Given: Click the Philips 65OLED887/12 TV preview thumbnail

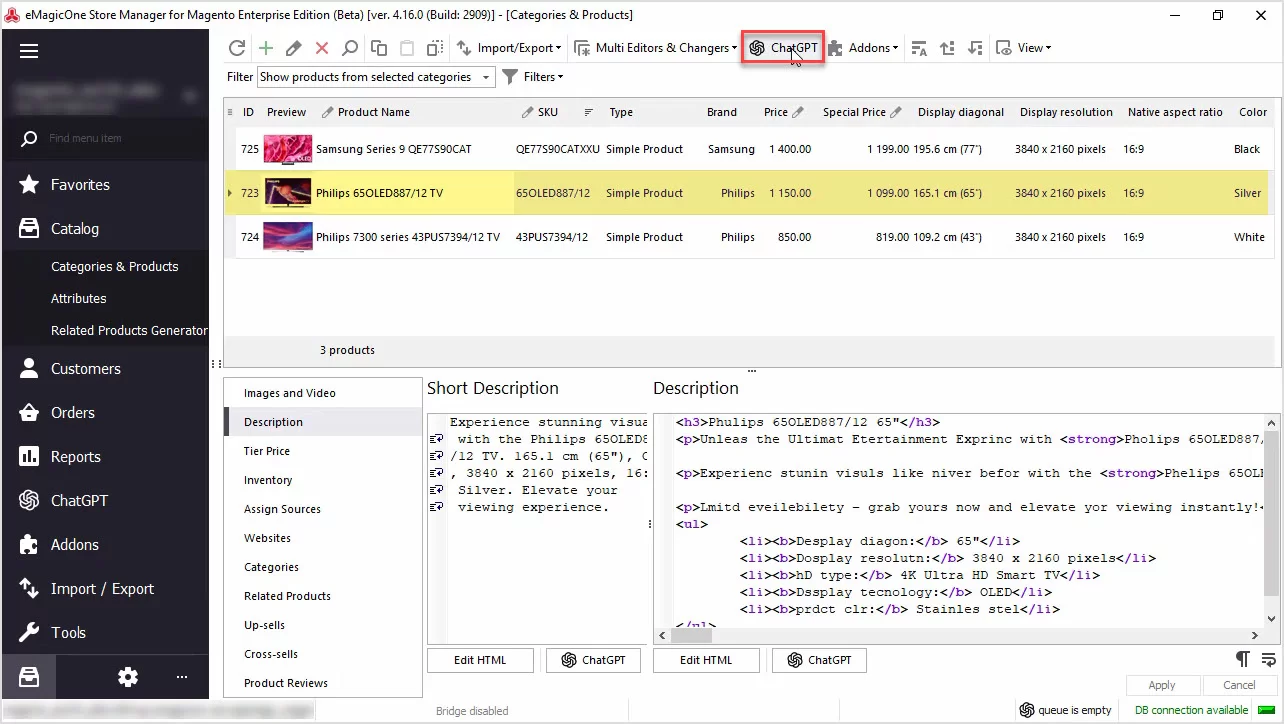Looking at the screenshot, I should pyautogui.click(x=288, y=193).
